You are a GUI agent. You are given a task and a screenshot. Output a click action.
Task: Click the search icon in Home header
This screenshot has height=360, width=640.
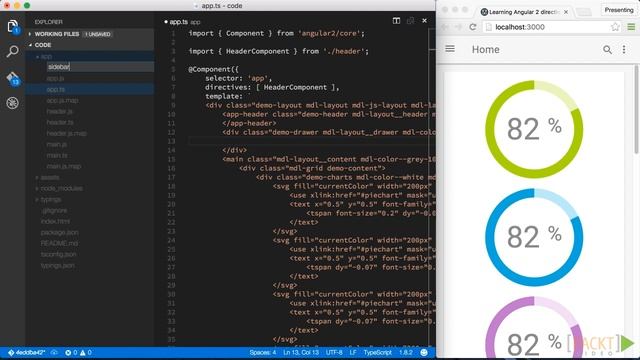pos(607,50)
